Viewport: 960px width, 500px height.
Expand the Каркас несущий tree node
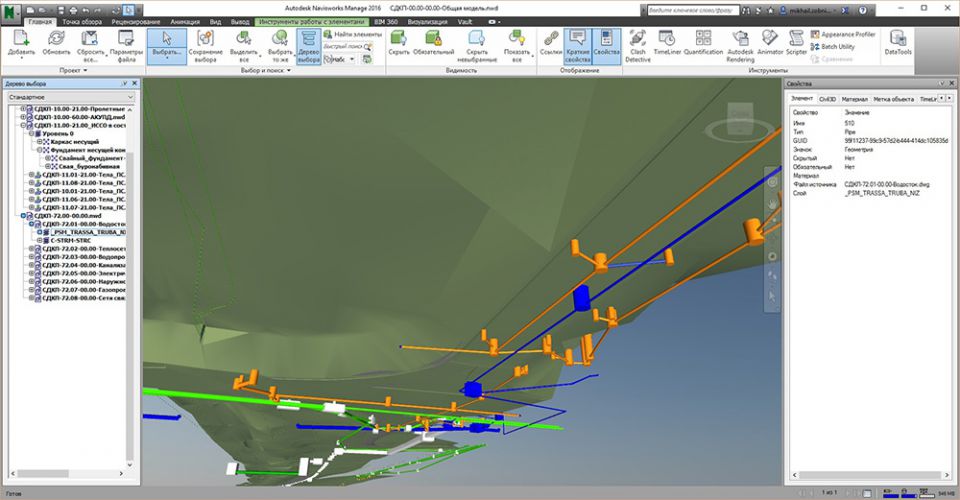(x=40, y=141)
